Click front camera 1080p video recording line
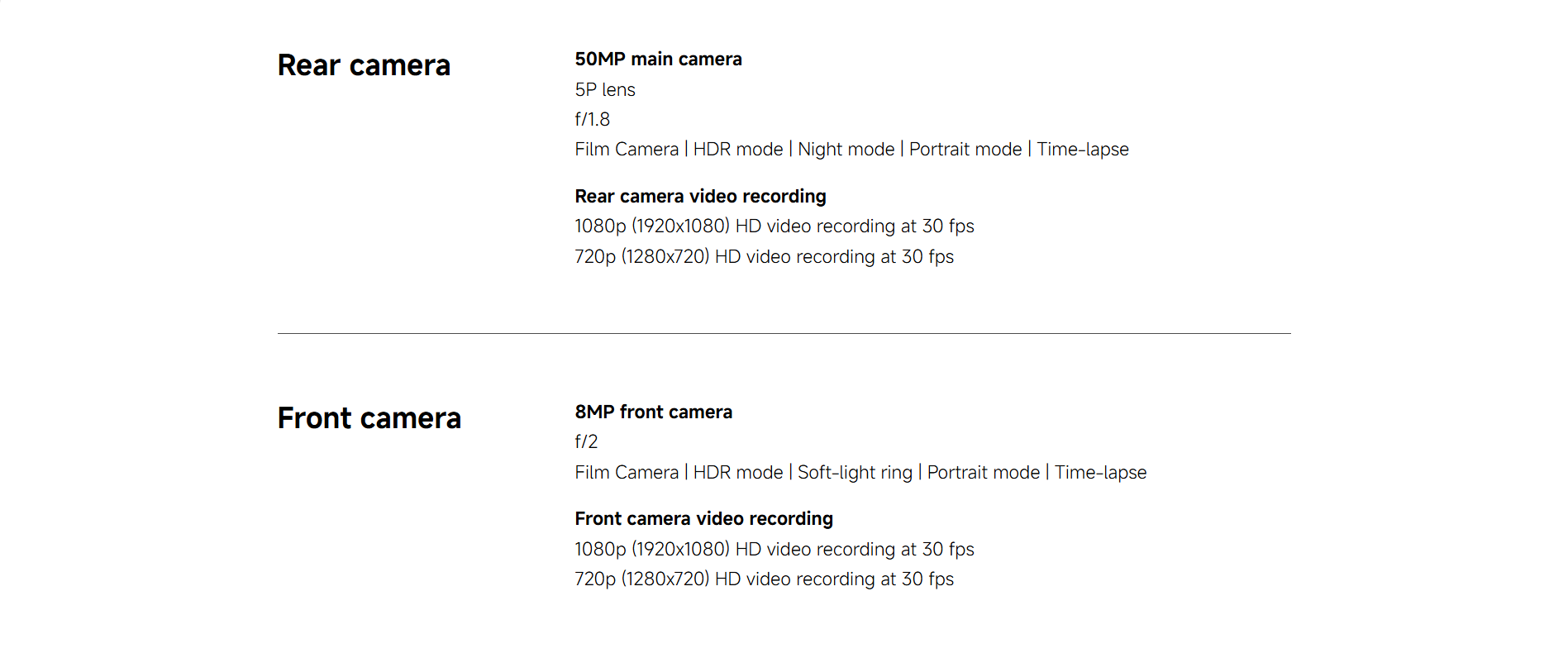1568x653 pixels. point(774,550)
